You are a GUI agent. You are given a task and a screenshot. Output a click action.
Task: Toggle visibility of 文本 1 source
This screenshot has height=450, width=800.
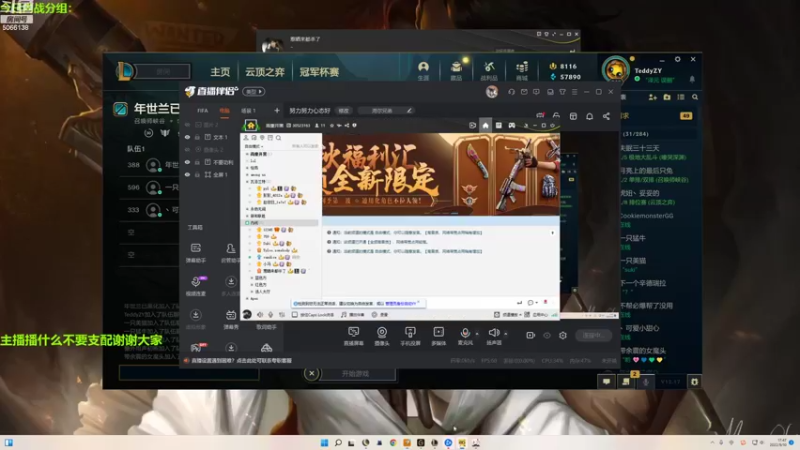tap(187, 137)
